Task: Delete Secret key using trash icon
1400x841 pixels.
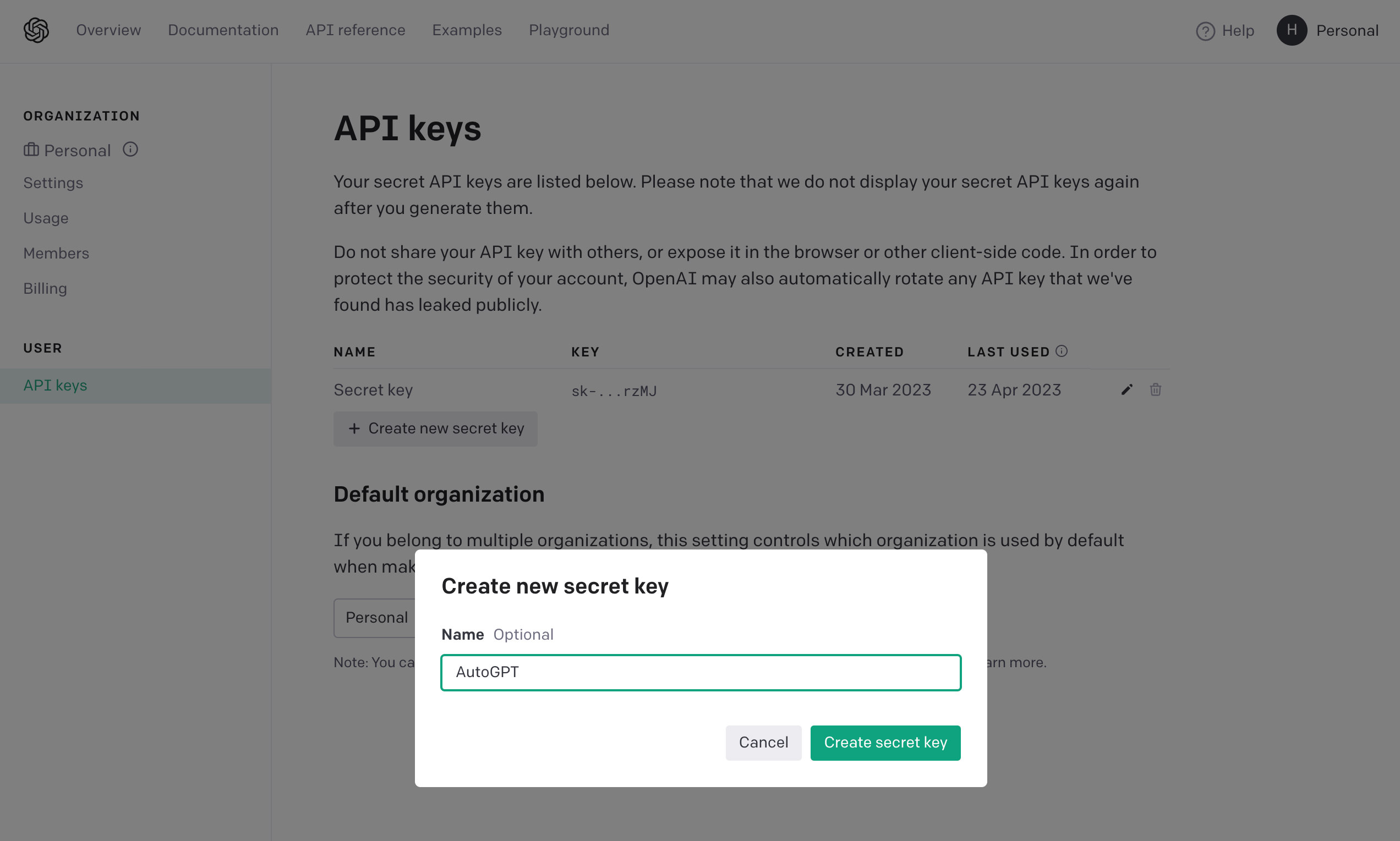Action: tap(1155, 390)
